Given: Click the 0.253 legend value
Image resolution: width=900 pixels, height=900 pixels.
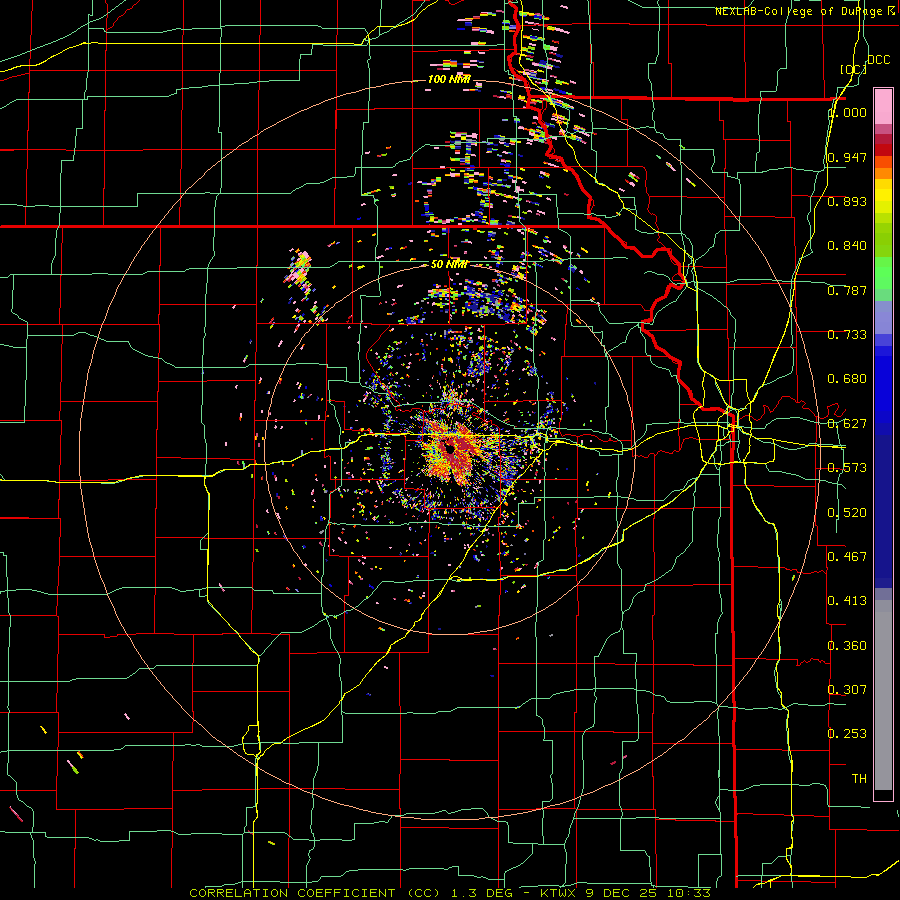Looking at the screenshot, I should coord(847,734).
